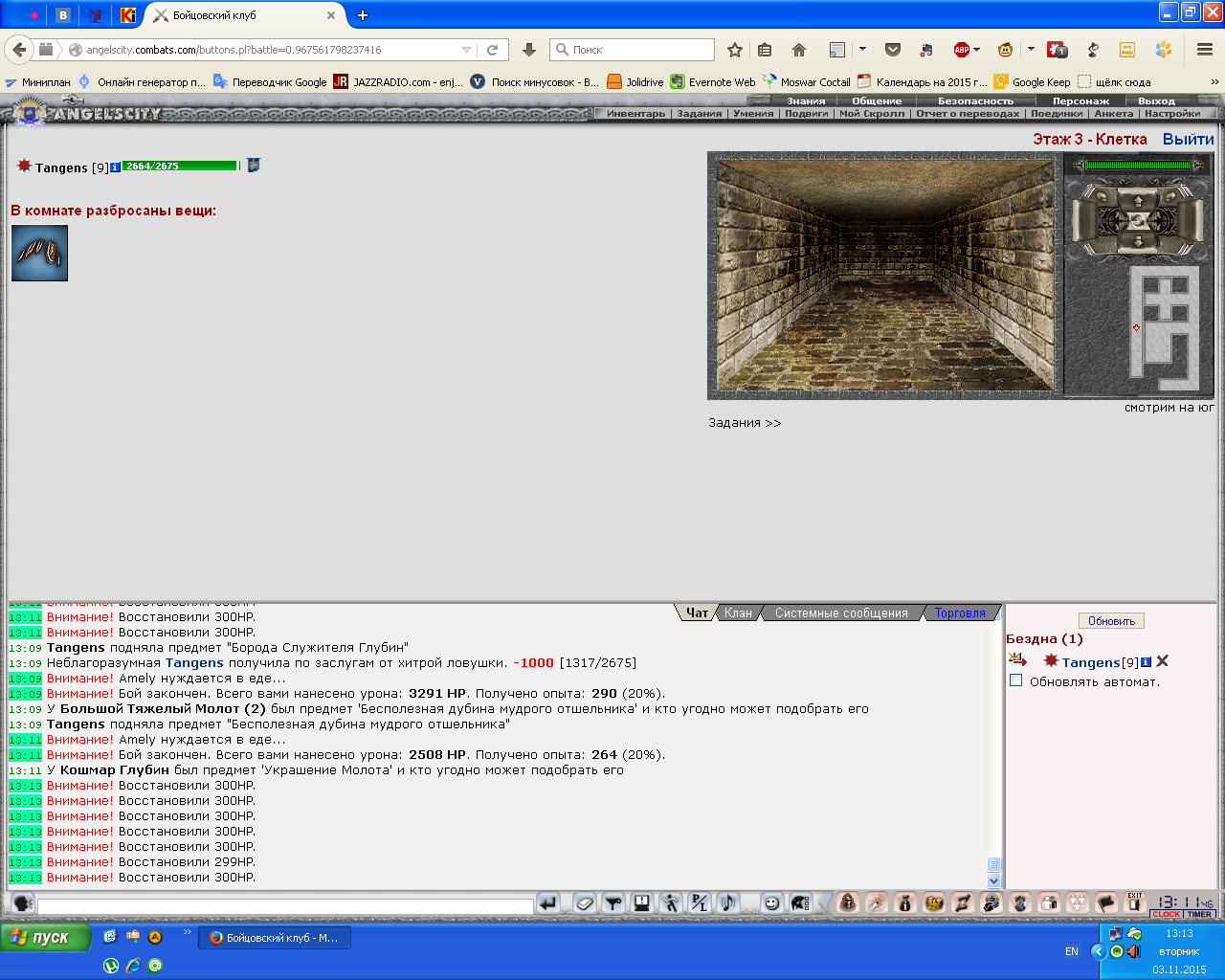Toggle the CLOCK mode label
This screenshot has width=1225, height=980.
coord(1167,914)
